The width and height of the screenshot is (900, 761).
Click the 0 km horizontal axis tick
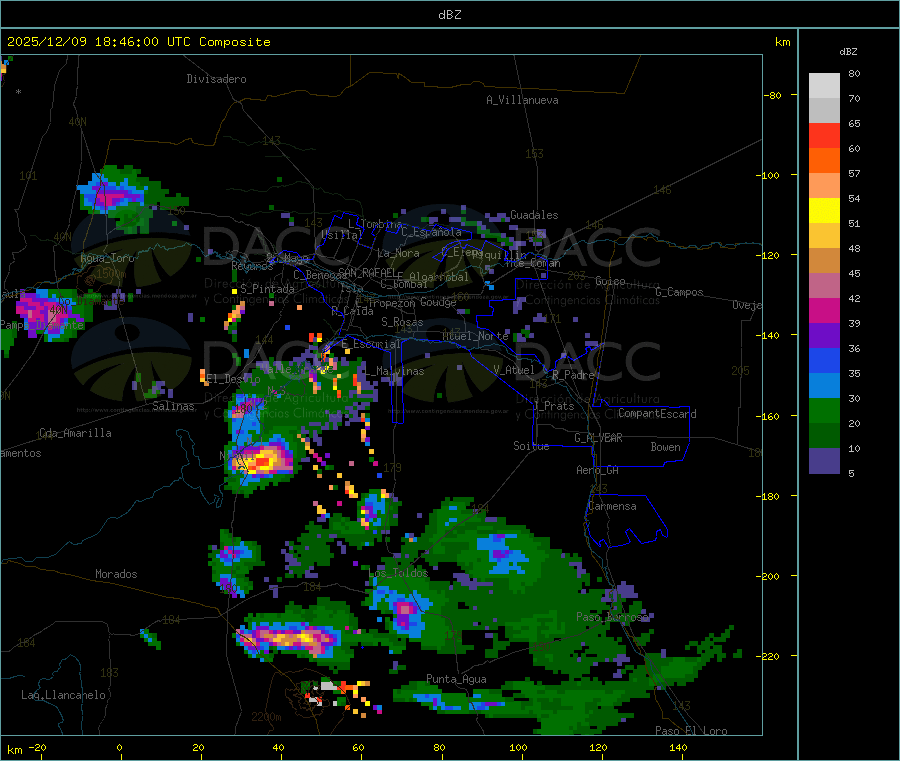tap(119, 747)
